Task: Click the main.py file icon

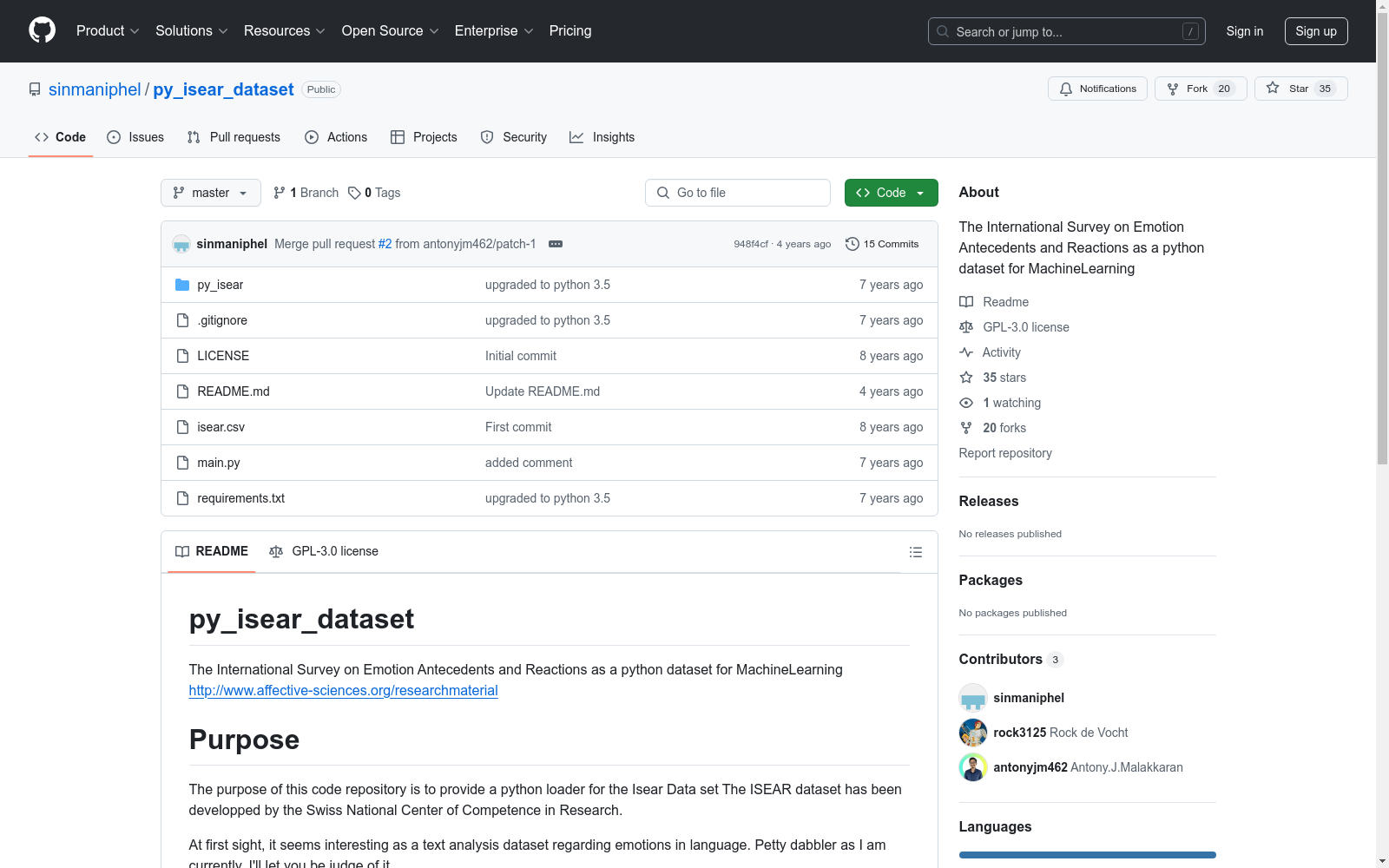Action: [x=182, y=463]
